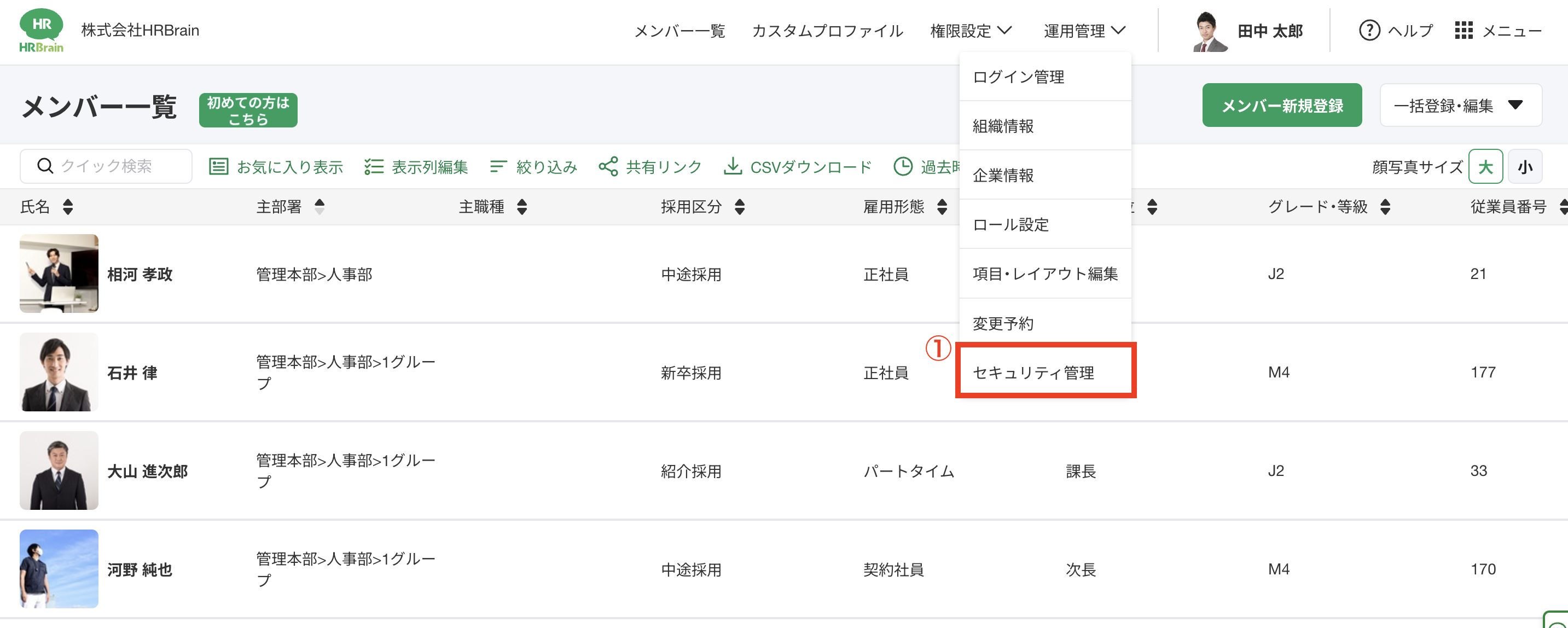1568x628 pixels.
Task: Open the column edit list icon
Action: (374, 166)
